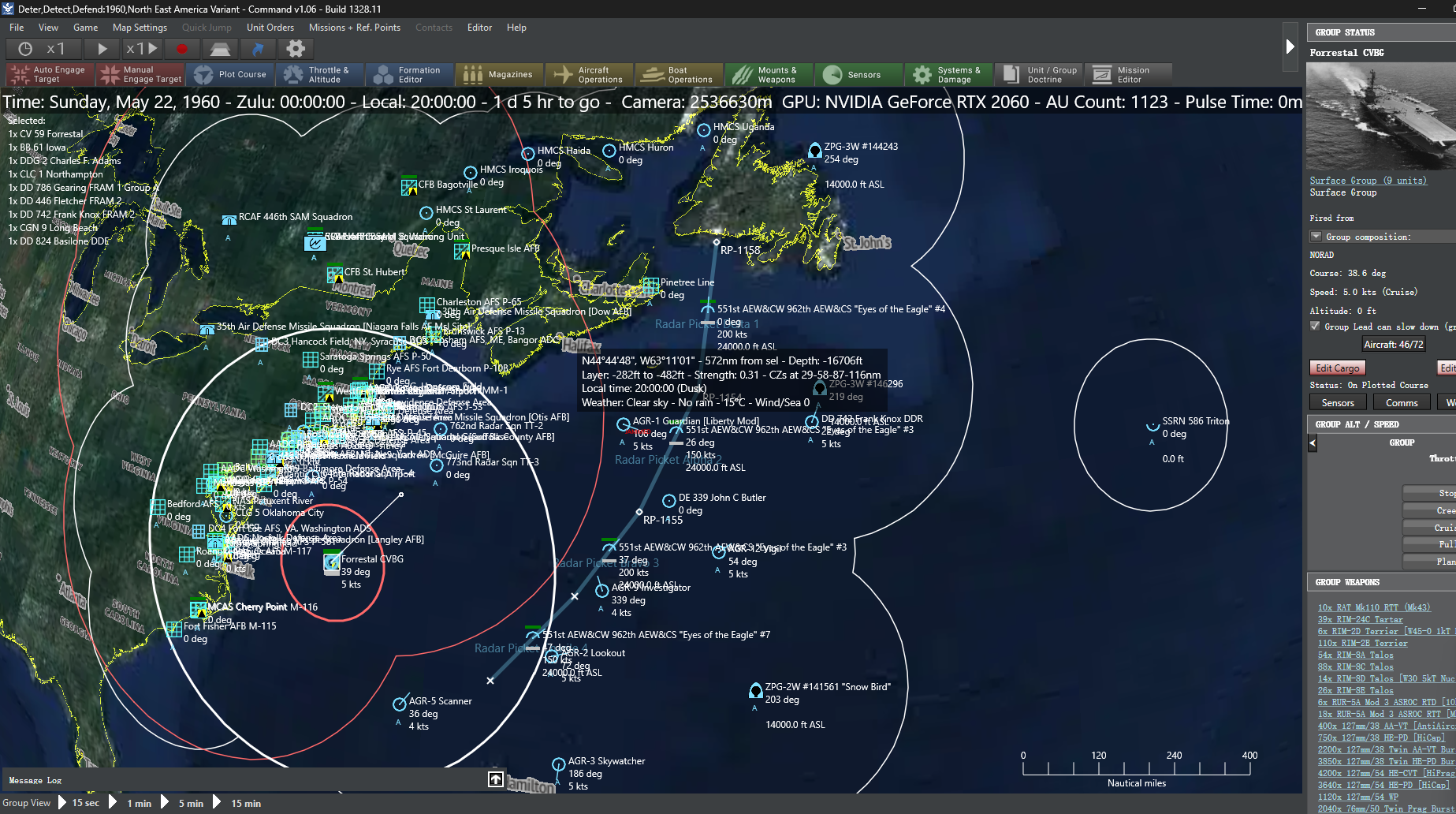Select the RCAF 446th SAM Squadron icon

coord(229,220)
